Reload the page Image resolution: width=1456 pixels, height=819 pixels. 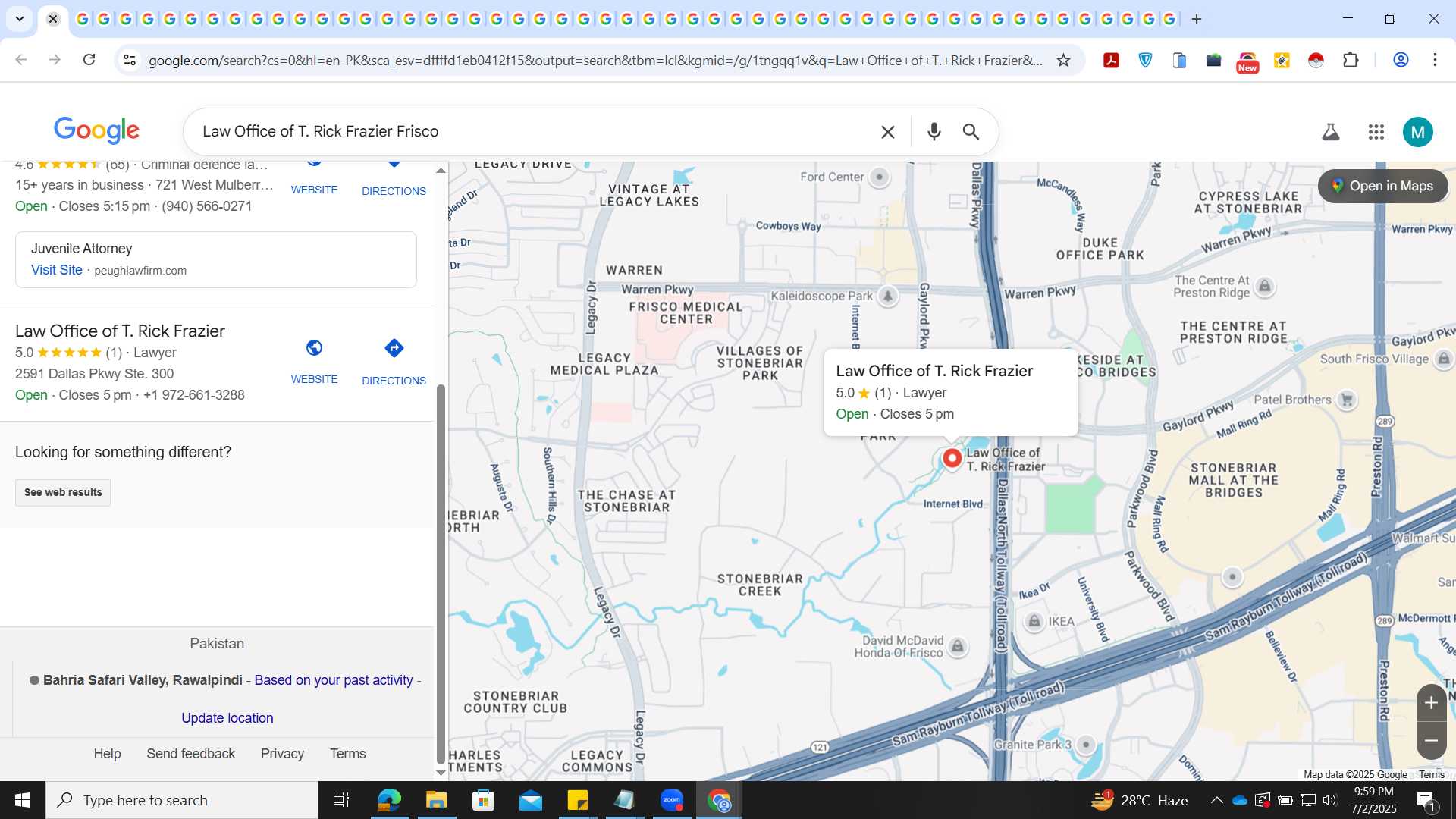click(89, 60)
